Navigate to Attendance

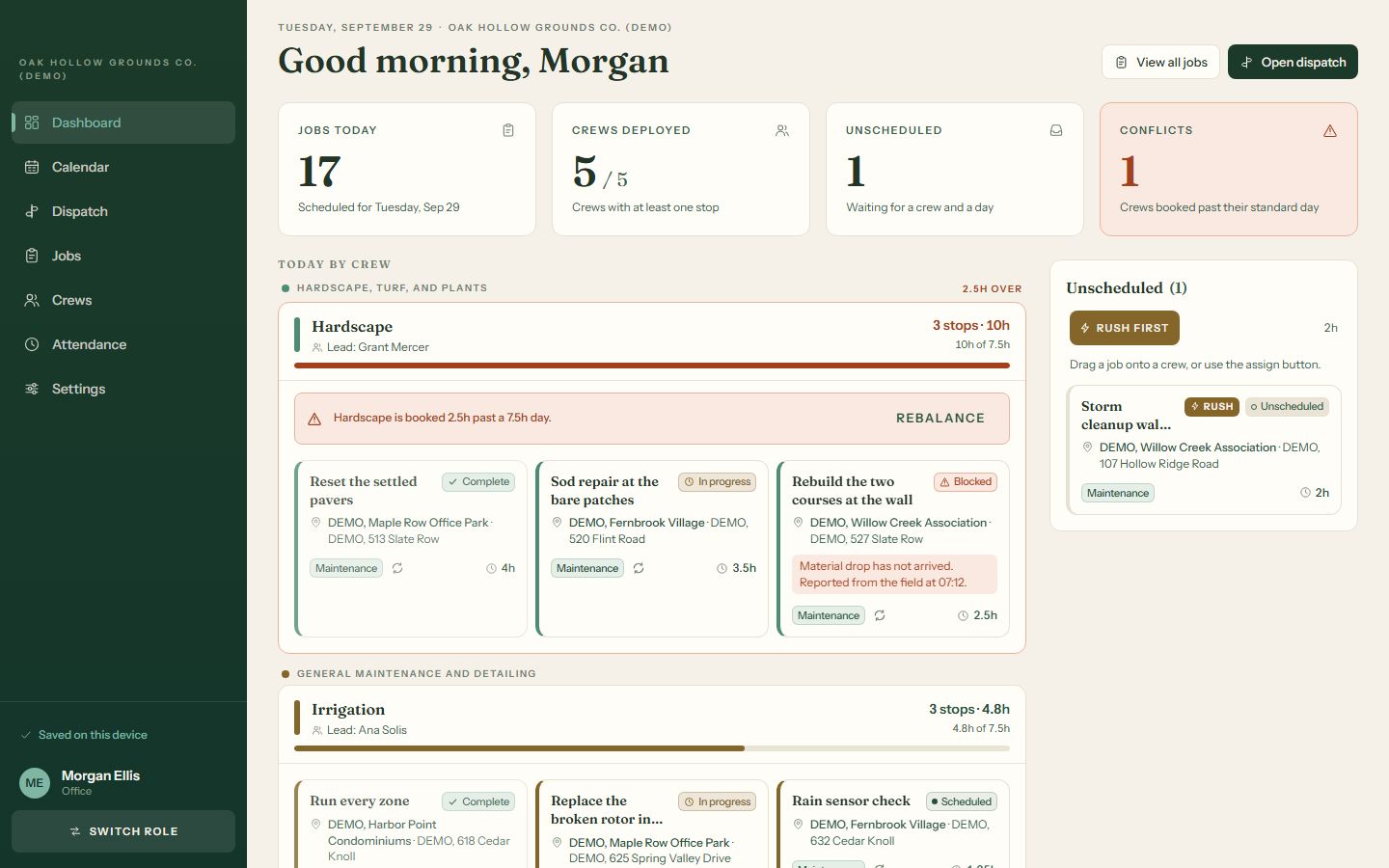pyautogui.click(x=123, y=344)
